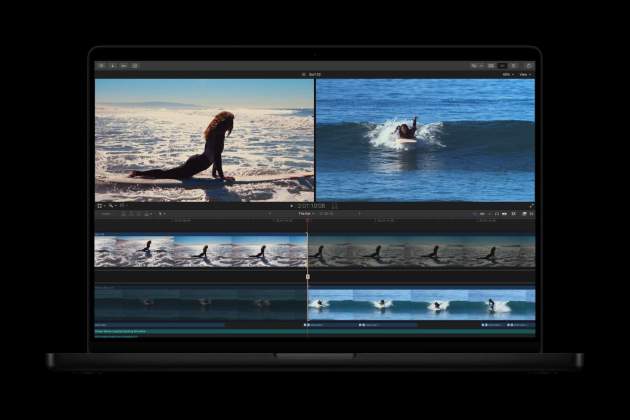Toggle solo selected clips
Image resolution: width=630 pixels, height=420 pixels.
coord(497,214)
